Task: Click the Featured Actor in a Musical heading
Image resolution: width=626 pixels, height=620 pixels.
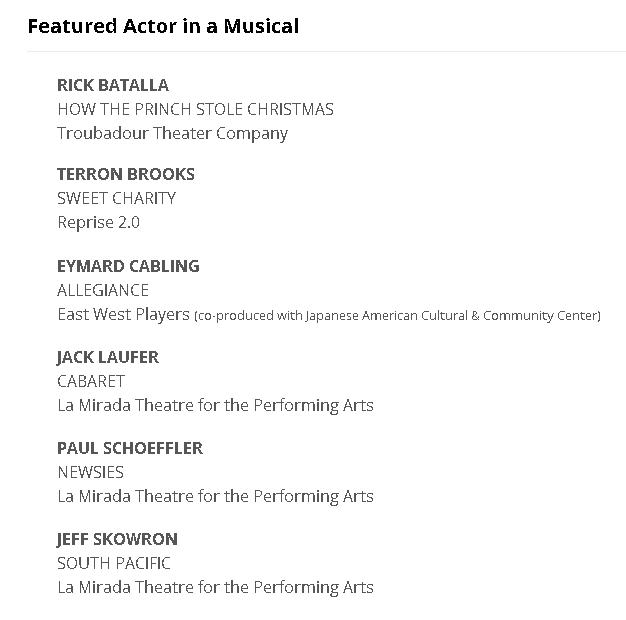Action: tap(163, 26)
